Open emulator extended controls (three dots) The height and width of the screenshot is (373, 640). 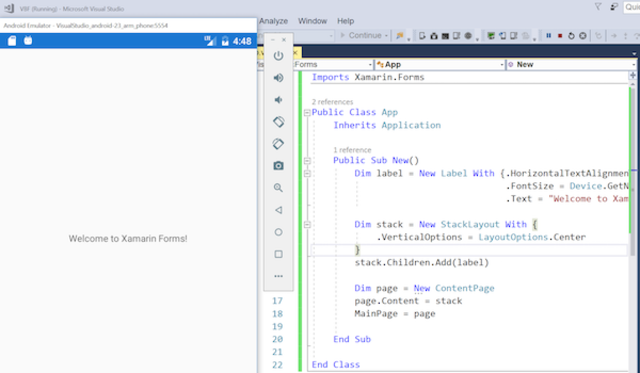click(278, 276)
